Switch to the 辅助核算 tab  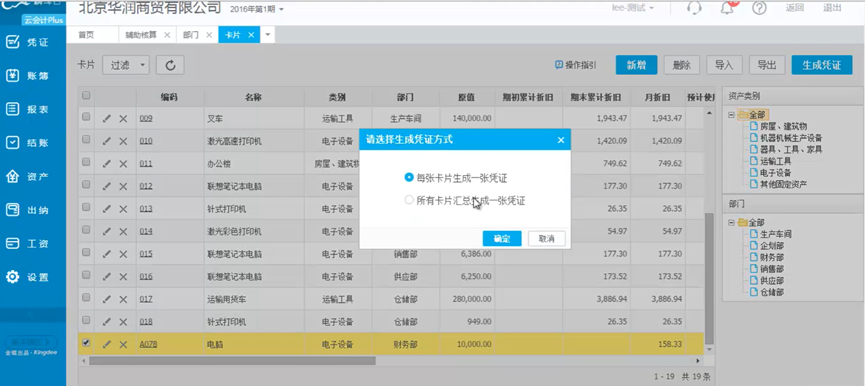click(x=141, y=35)
